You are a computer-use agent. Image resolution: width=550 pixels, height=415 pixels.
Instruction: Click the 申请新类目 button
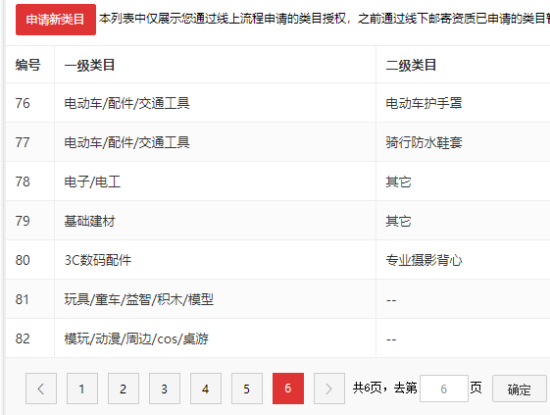[x=56, y=19]
